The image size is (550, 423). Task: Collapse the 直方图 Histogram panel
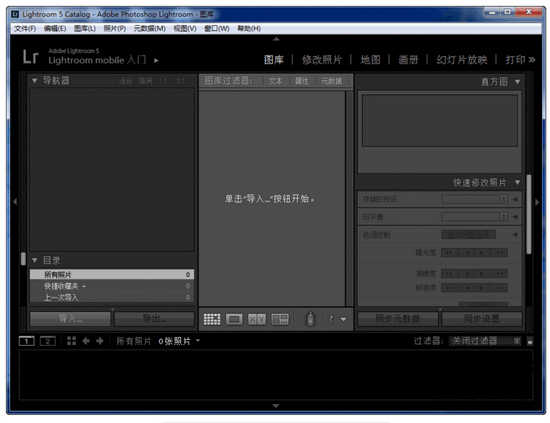click(x=518, y=82)
